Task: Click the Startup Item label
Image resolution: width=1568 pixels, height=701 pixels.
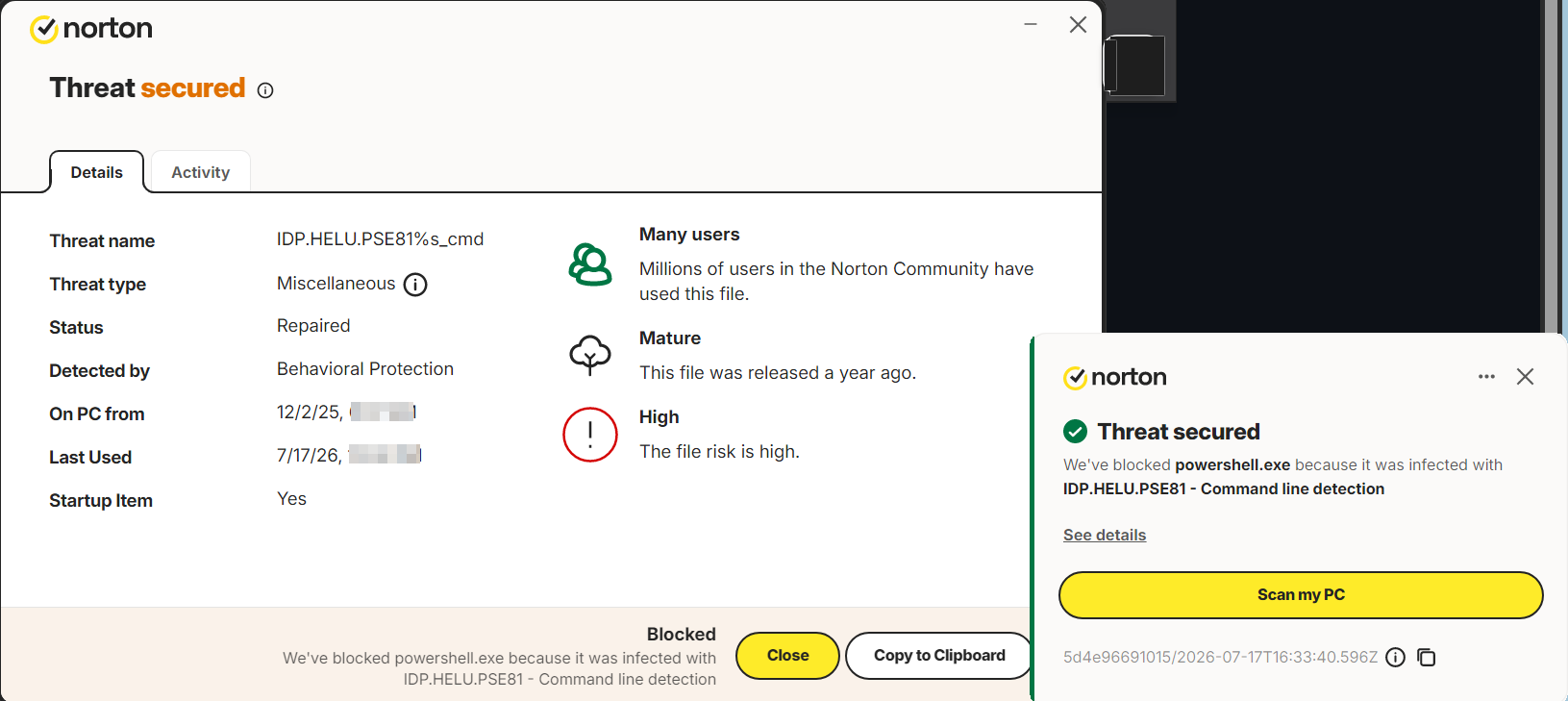Action: tap(101, 501)
